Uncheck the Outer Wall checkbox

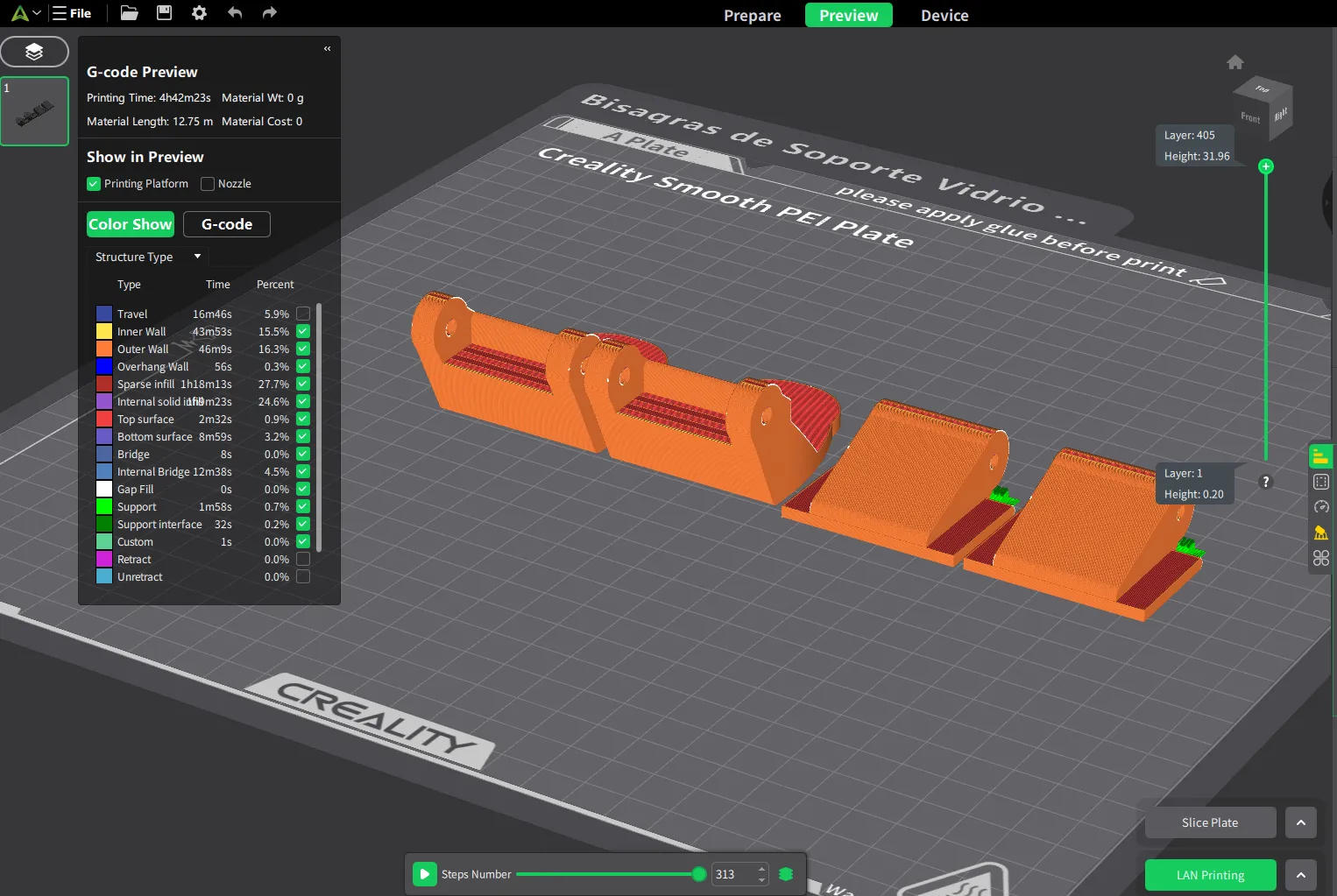(x=303, y=349)
